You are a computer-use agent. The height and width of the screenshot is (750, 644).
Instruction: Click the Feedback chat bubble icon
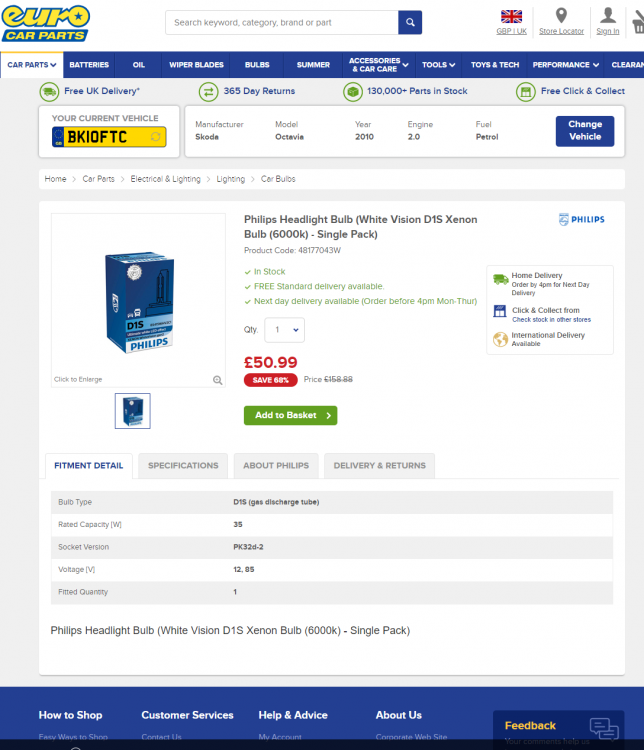point(604,729)
